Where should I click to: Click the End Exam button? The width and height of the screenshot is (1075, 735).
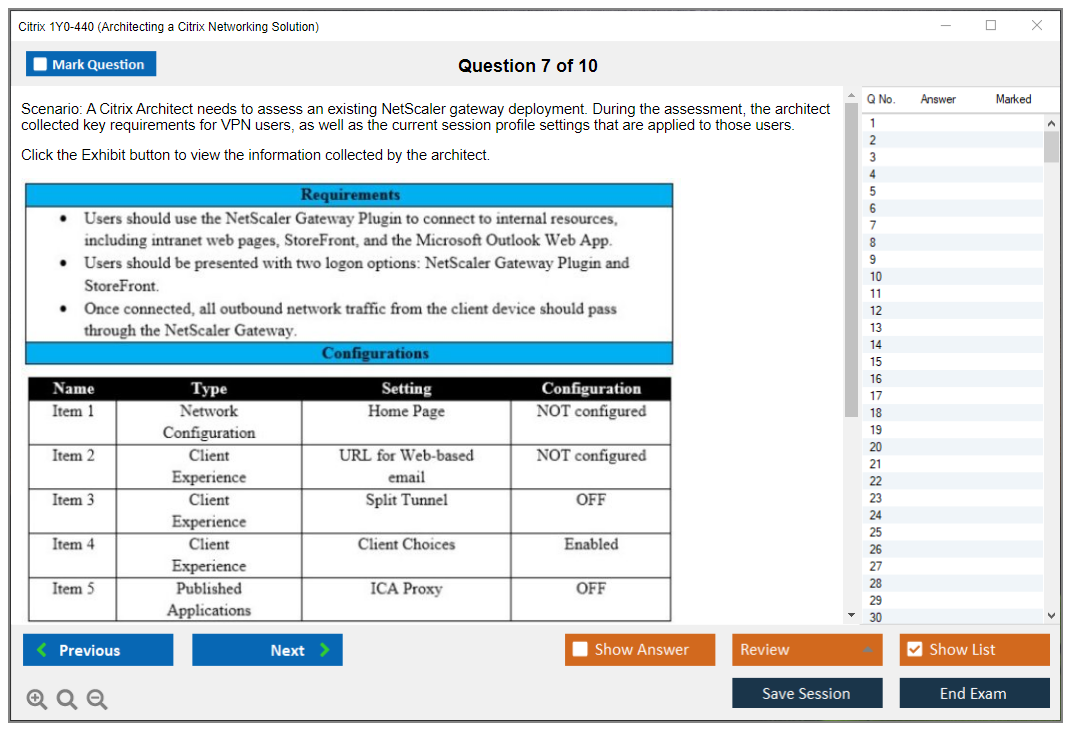974,693
